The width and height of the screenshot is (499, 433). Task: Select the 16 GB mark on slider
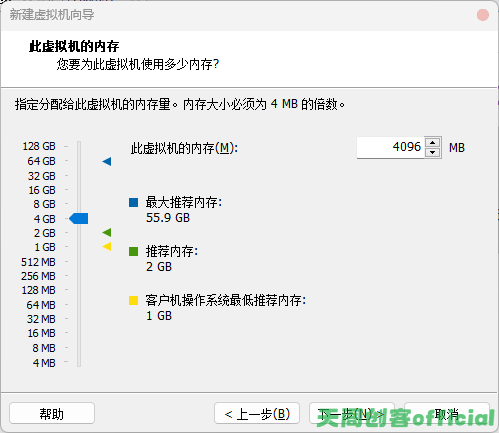(x=42, y=190)
